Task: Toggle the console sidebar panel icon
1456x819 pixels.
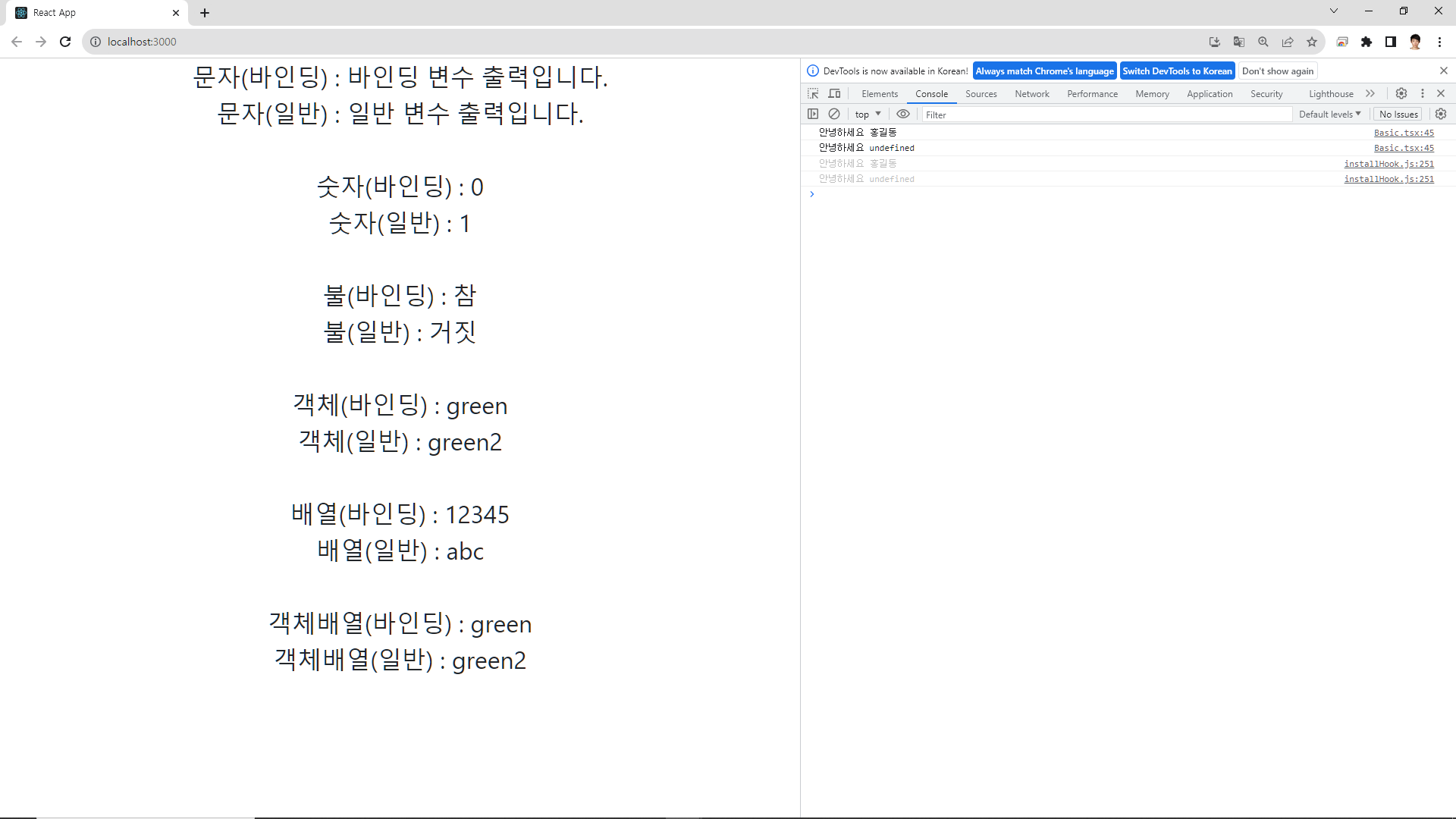Action: (x=813, y=114)
